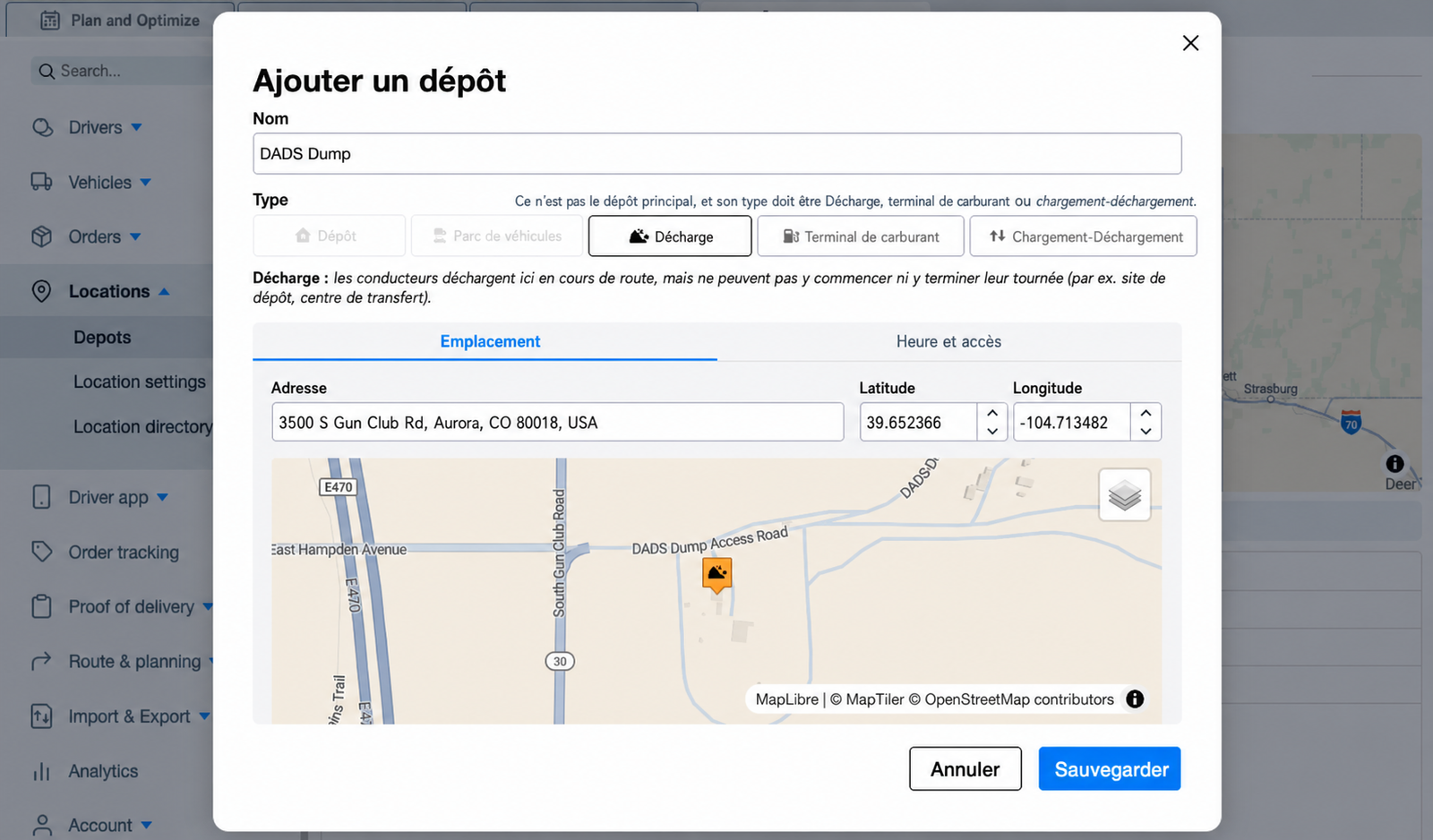Click the Import & Export icon
Viewport: 1433px width, 840px height.
click(42, 716)
